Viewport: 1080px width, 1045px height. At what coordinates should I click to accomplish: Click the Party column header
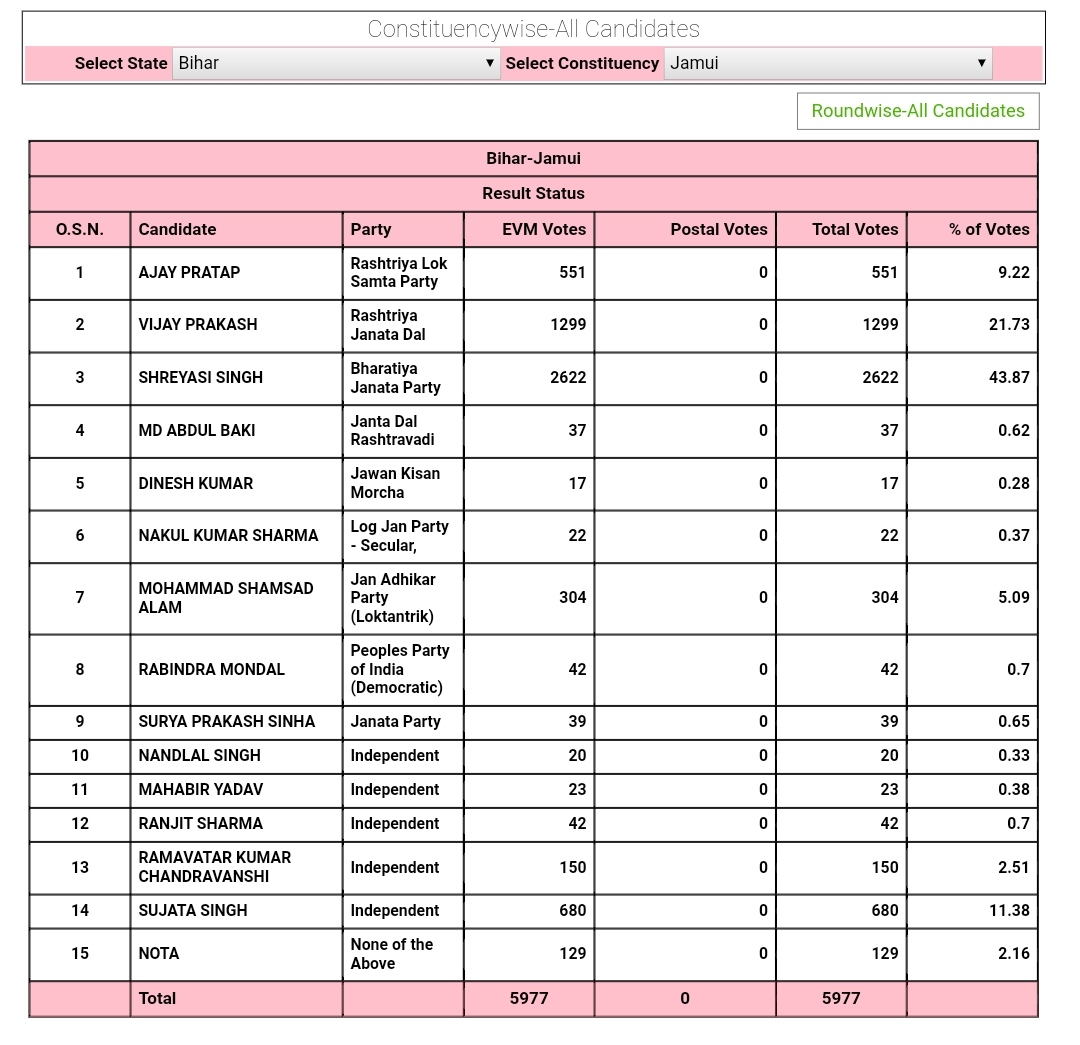pos(371,229)
